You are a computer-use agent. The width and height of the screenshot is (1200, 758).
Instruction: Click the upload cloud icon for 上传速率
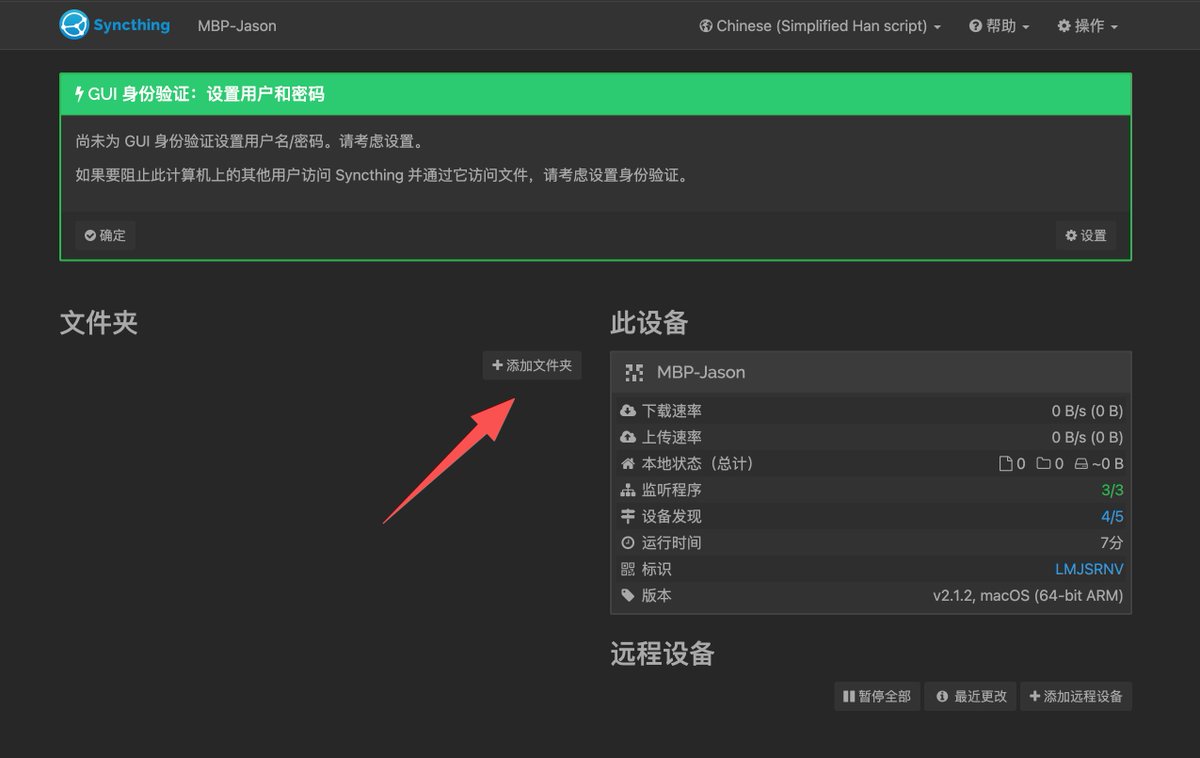coord(628,437)
